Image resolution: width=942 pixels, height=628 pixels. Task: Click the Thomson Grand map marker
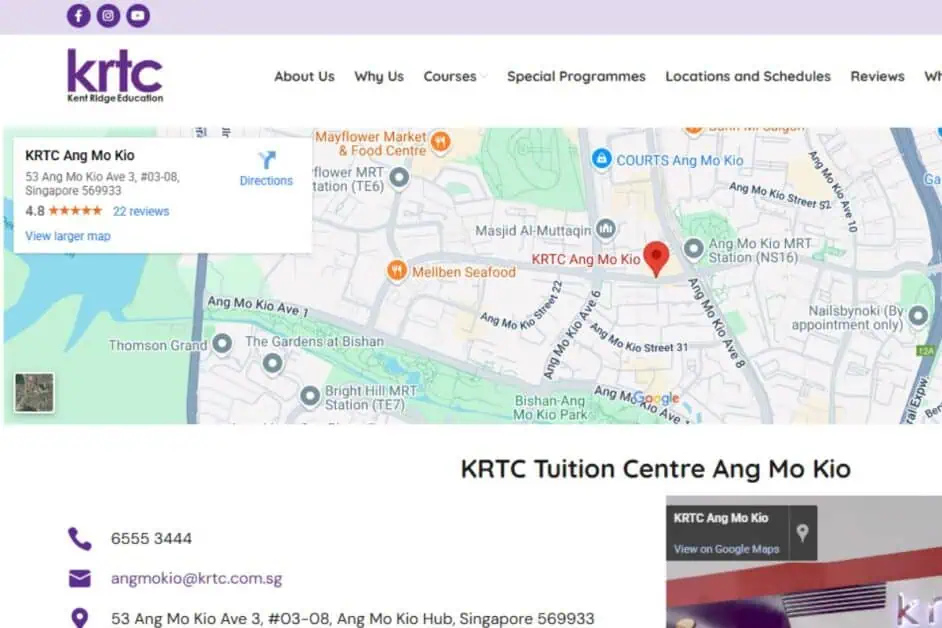pos(222,344)
